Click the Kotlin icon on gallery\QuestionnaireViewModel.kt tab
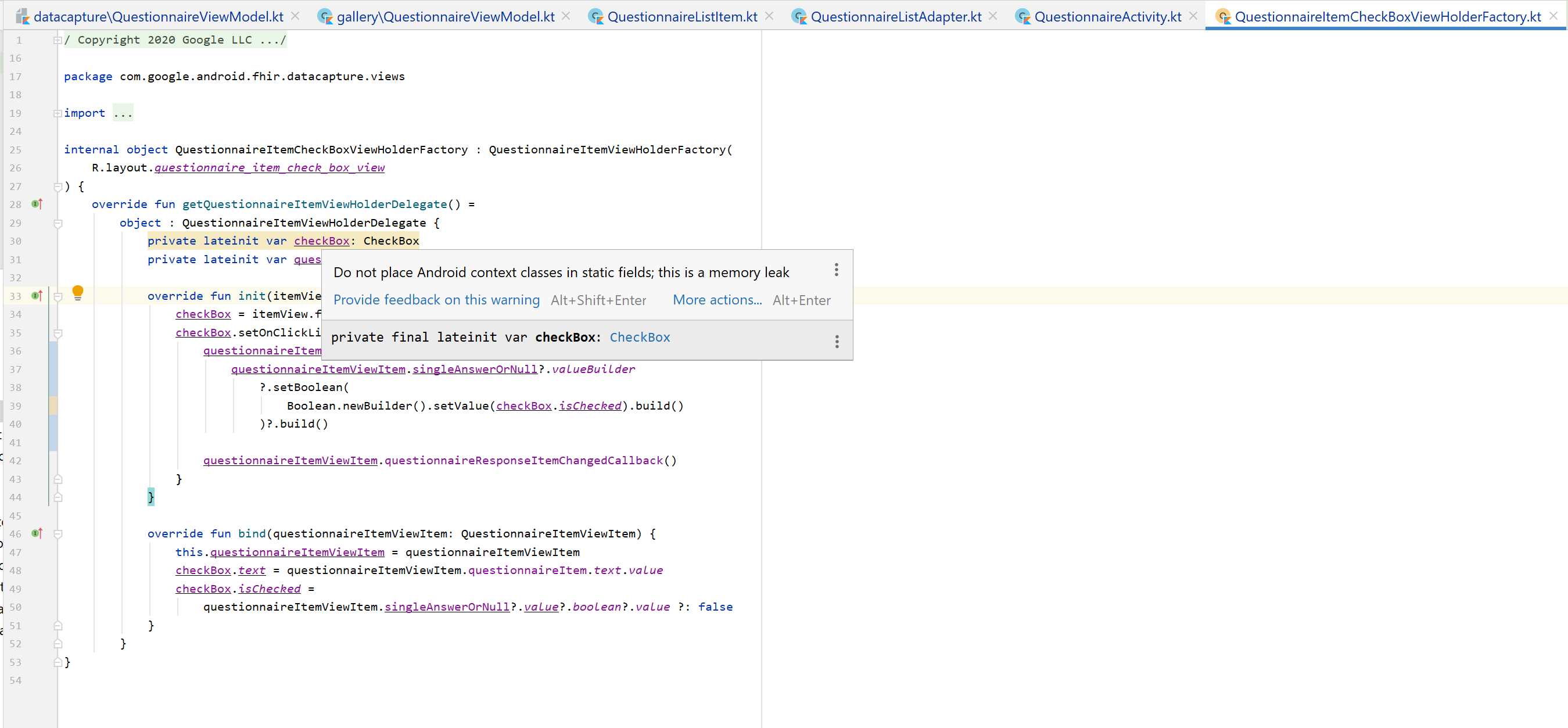The width and height of the screenshot is (1568, 728). [327, 16]
